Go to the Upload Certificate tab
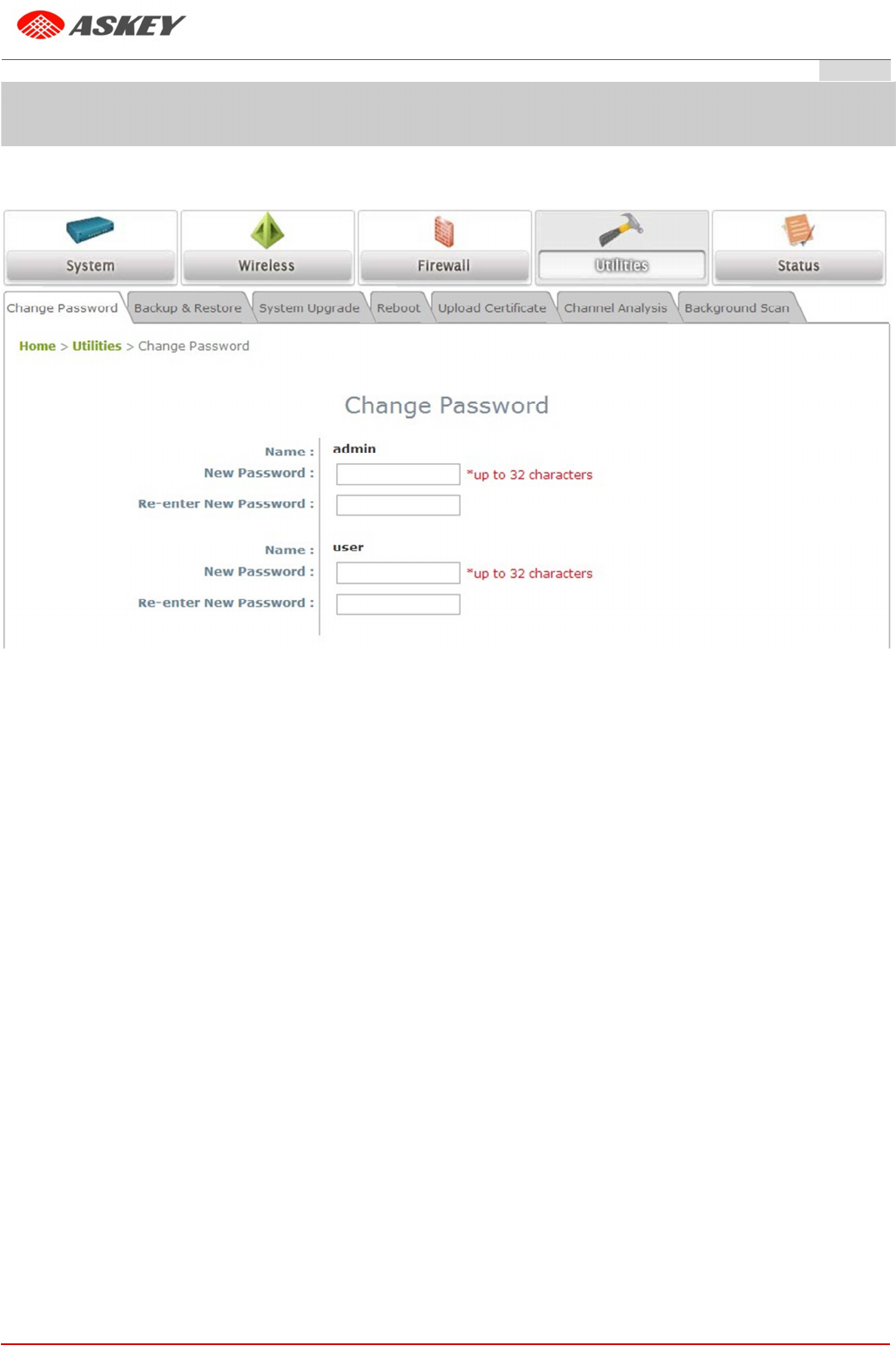The width and height of the screenshot is (896, 1366). click(492, 308)
